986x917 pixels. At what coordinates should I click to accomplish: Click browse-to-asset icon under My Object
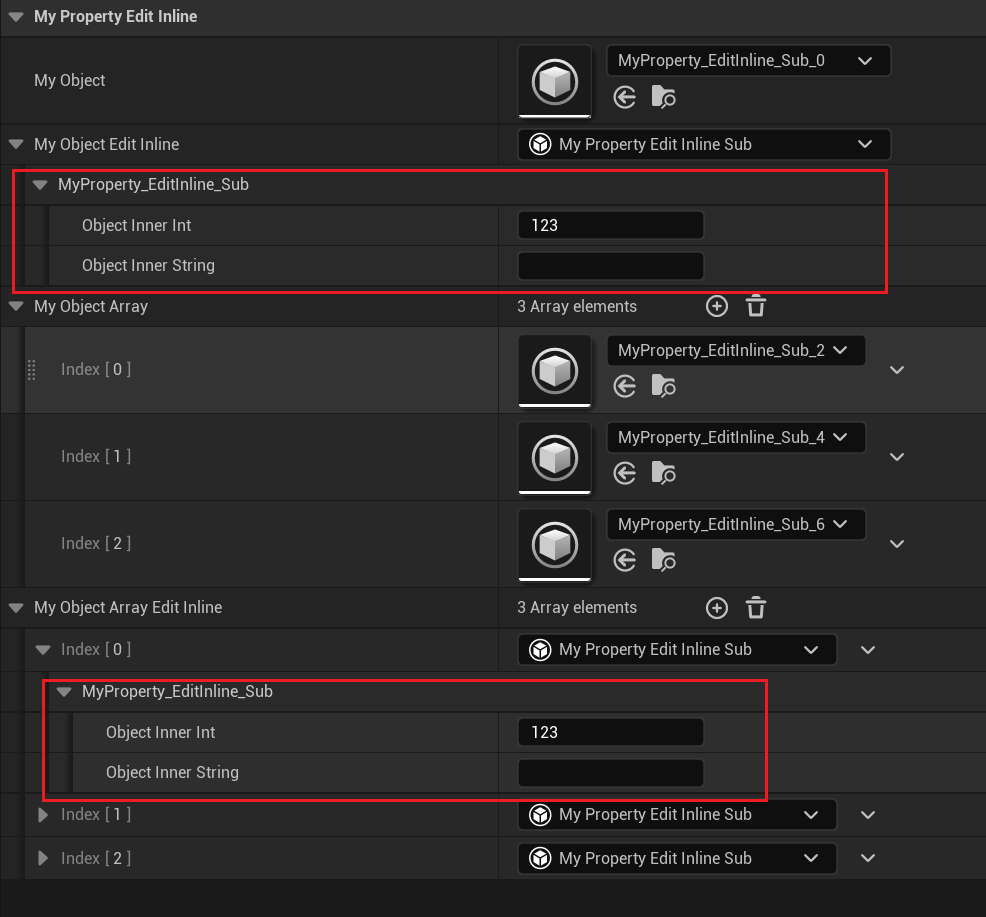pos(663,97)
